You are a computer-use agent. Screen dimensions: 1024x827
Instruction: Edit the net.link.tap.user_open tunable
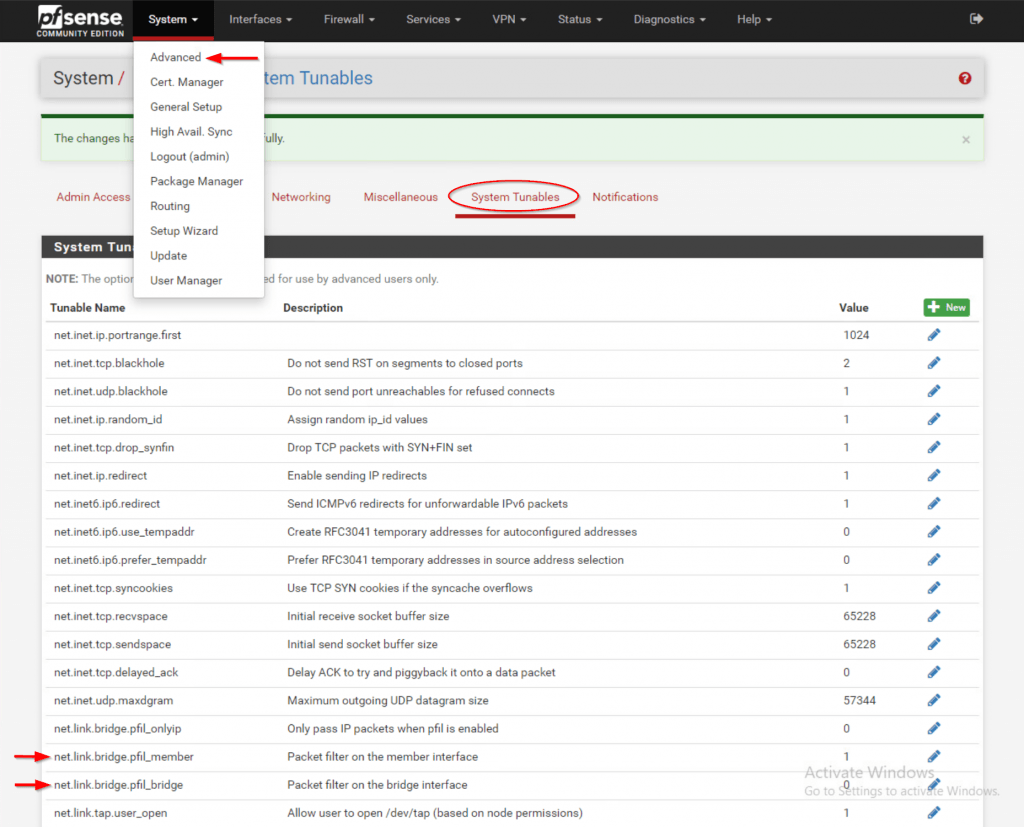pyautogui.click(x=934, y=813)
